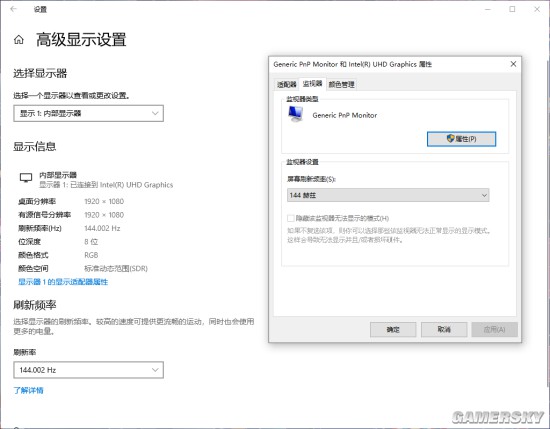This screenshot has width=550, height=429.
Task: Toggle the 隐藏该监视器无法显示的模式 checkbox
Action: [x=290, y=218]
